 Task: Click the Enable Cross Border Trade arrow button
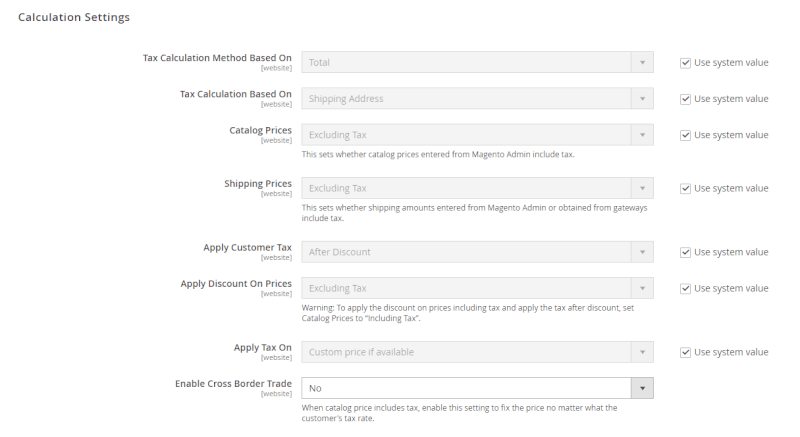(x=642, y=388)
